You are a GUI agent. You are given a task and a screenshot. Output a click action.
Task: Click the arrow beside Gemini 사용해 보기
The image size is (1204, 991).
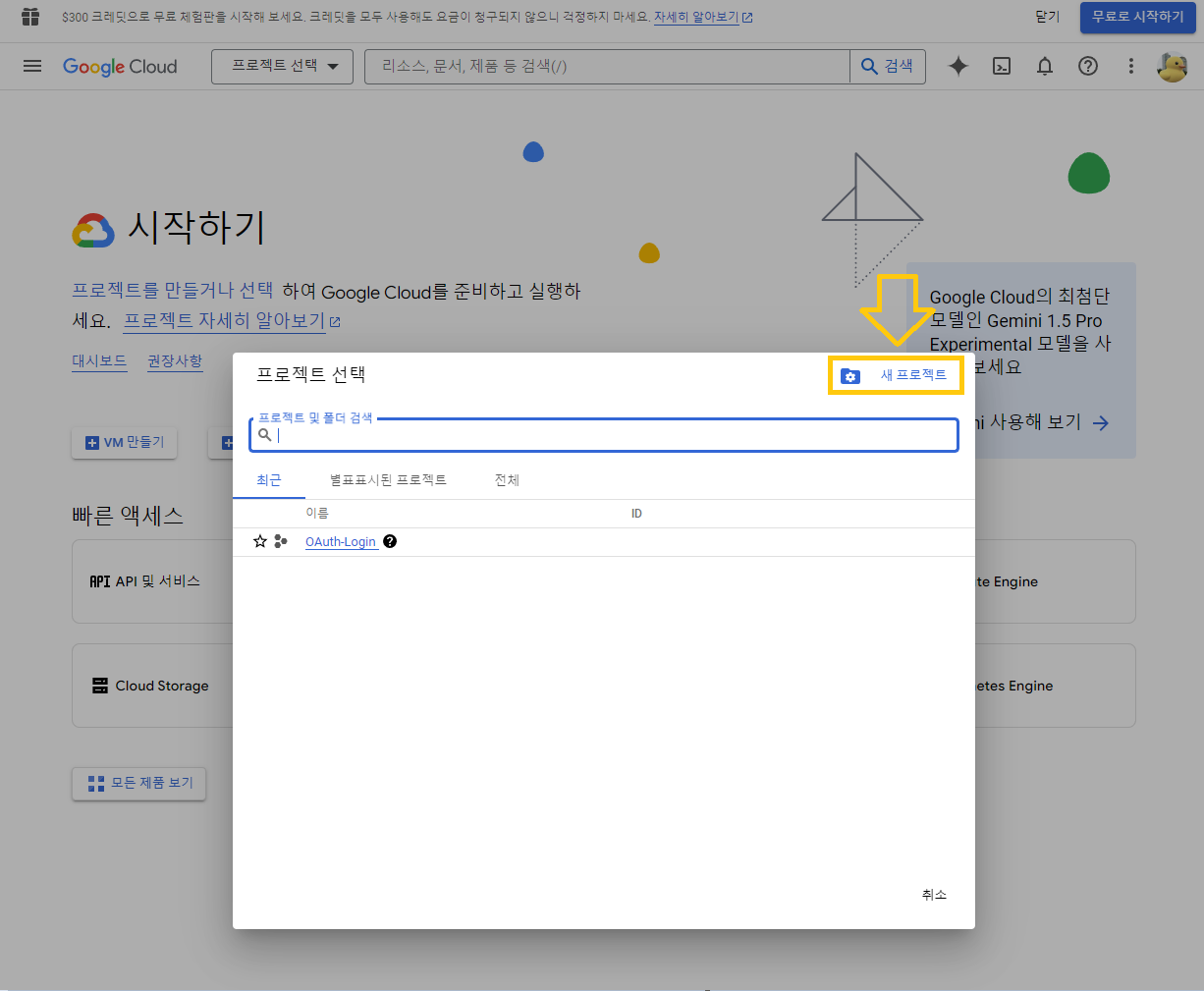click(1101, 422)
